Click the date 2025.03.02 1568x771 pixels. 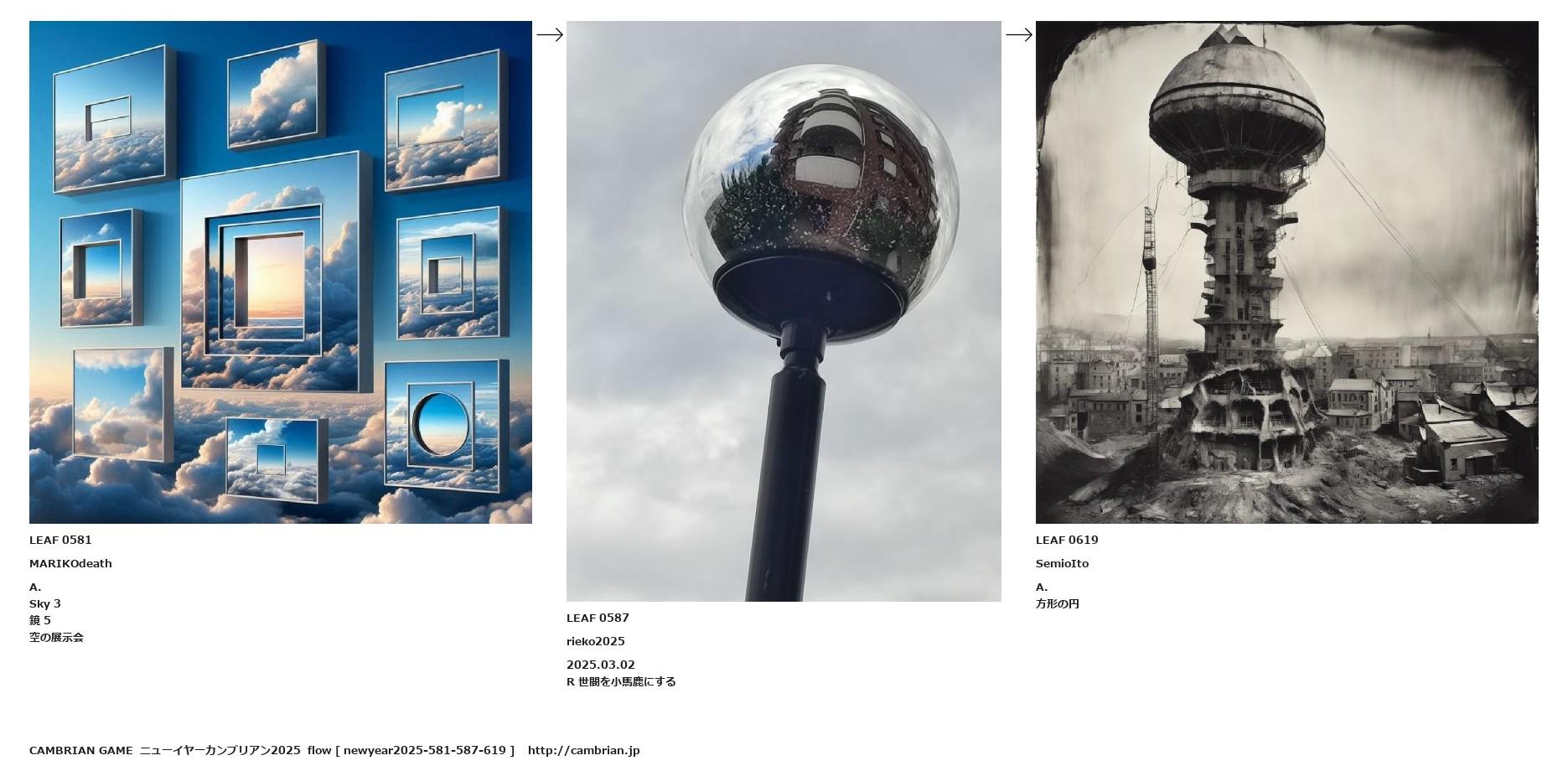(600, 665)
